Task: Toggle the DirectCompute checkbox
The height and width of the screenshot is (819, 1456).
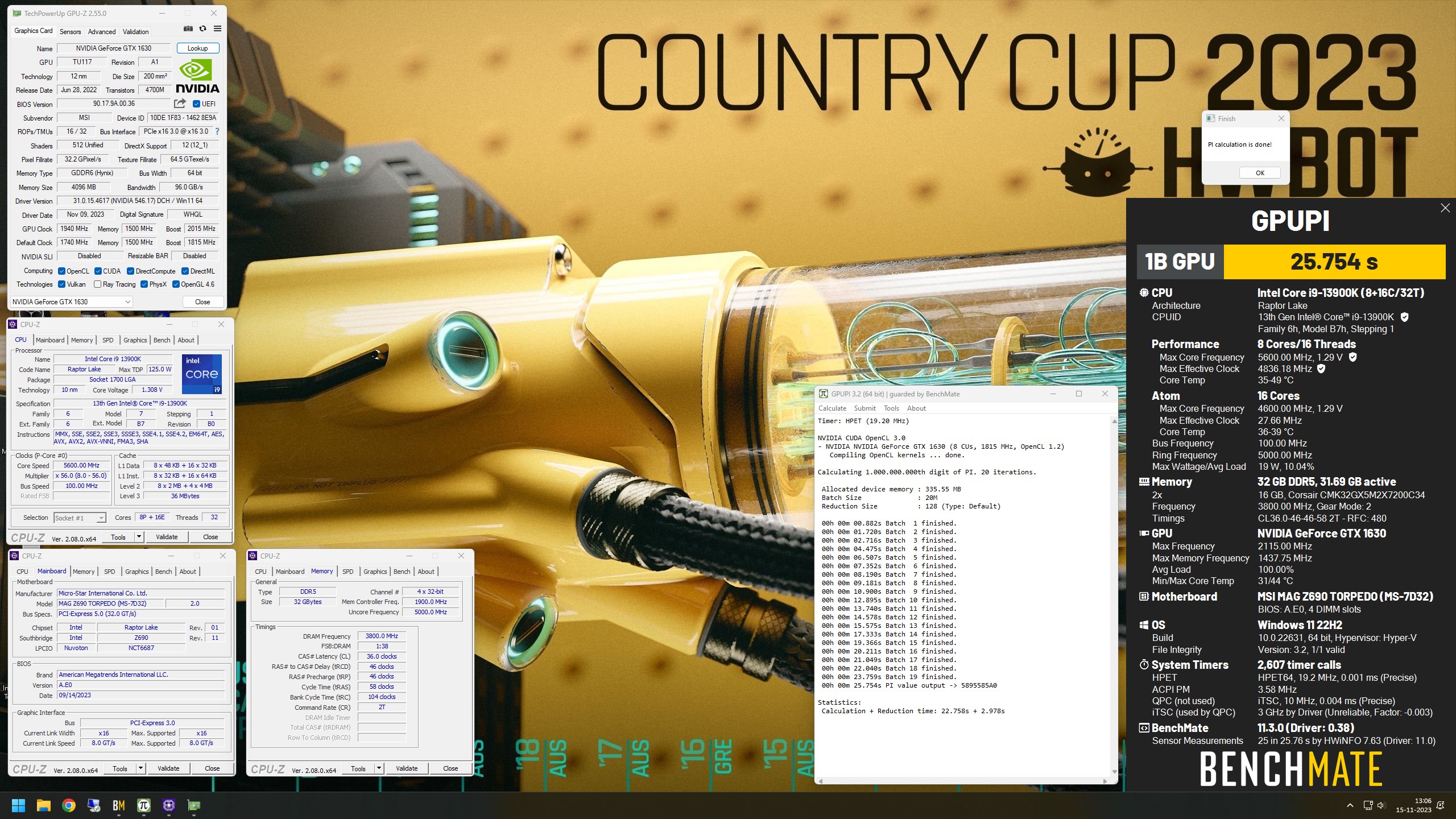Action: pos(130,271)
